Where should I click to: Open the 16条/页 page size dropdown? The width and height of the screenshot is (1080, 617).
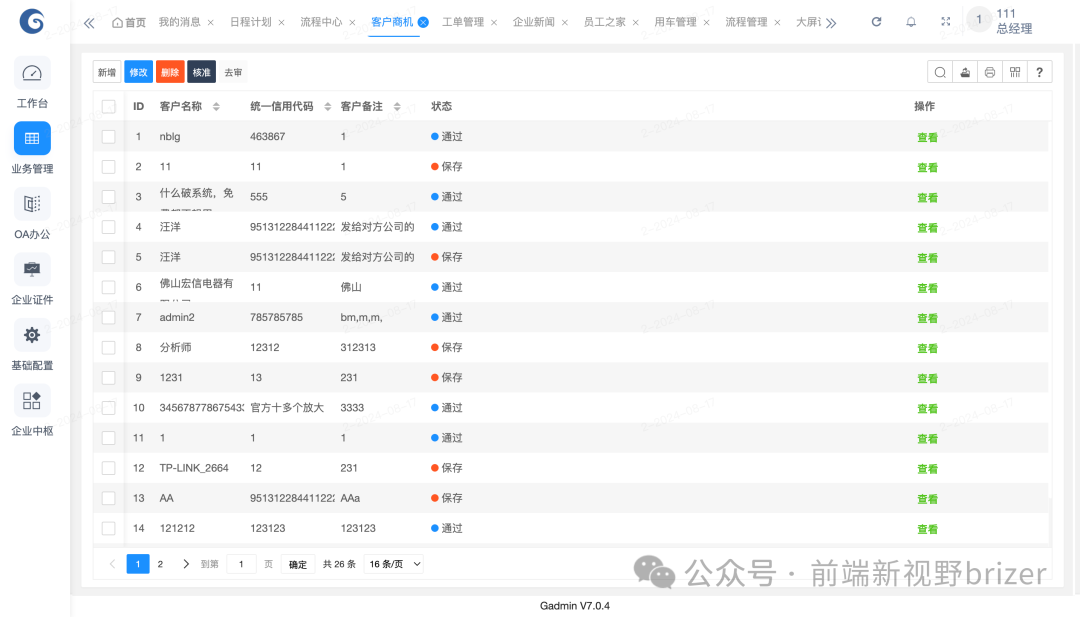coord(393,563)
